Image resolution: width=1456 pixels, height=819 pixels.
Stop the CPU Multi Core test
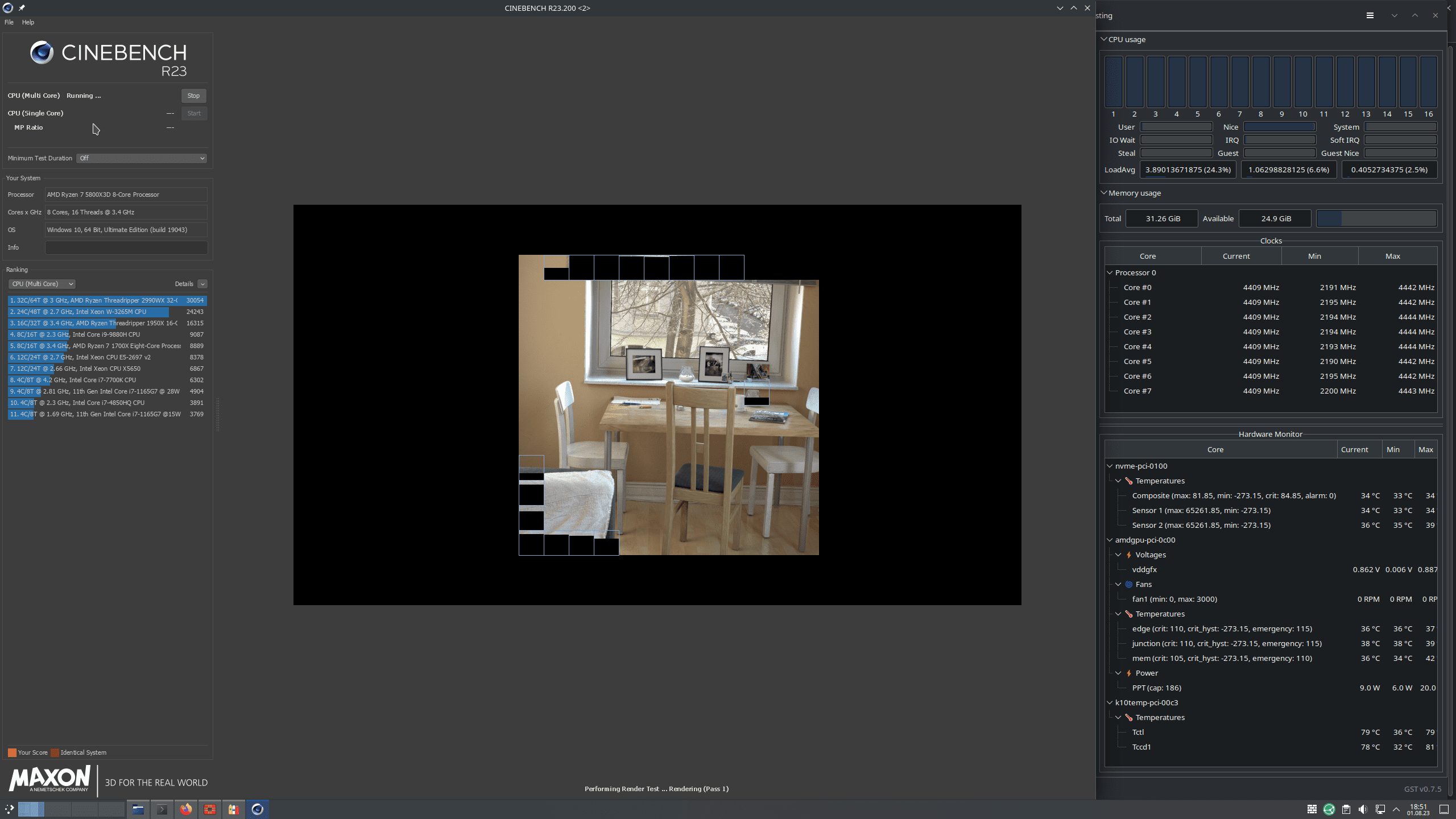pos(193,96)
